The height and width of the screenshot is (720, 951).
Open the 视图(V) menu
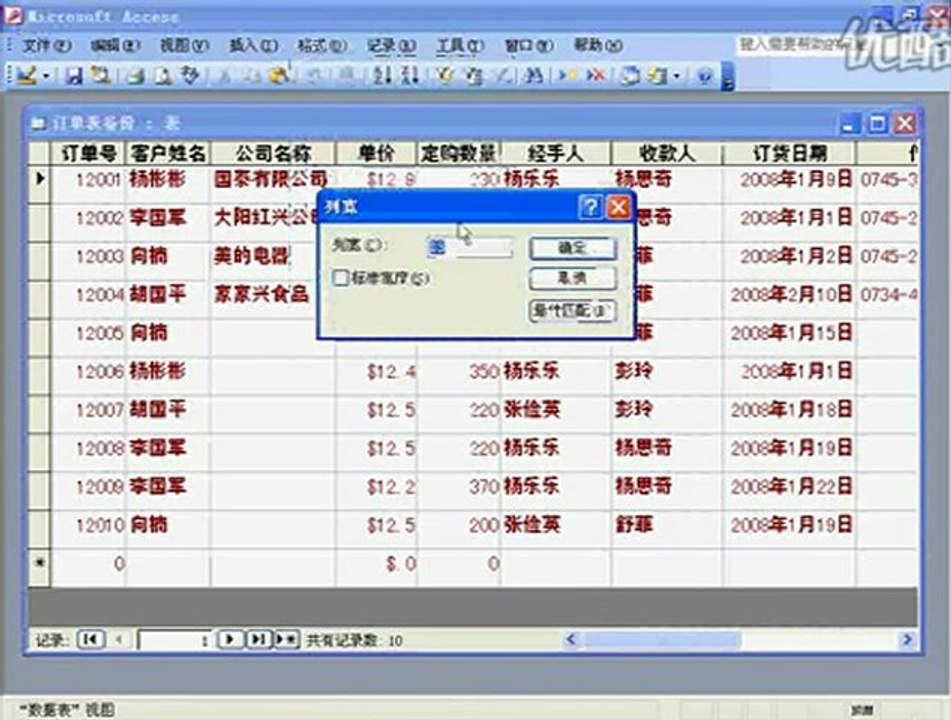pyautogui.click(x=184, y=45)
